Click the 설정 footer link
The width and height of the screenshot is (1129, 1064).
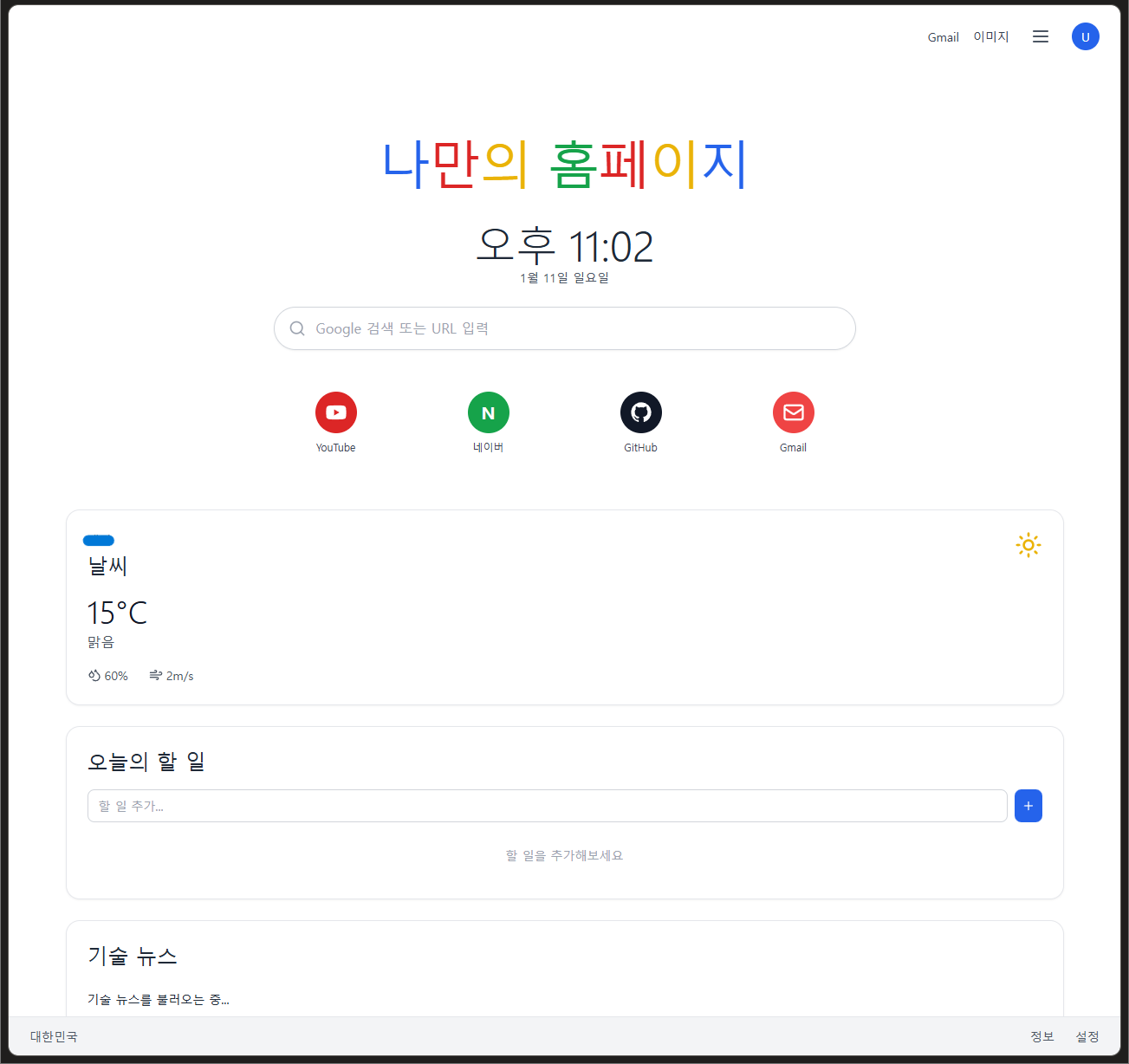[1087, 1036]
